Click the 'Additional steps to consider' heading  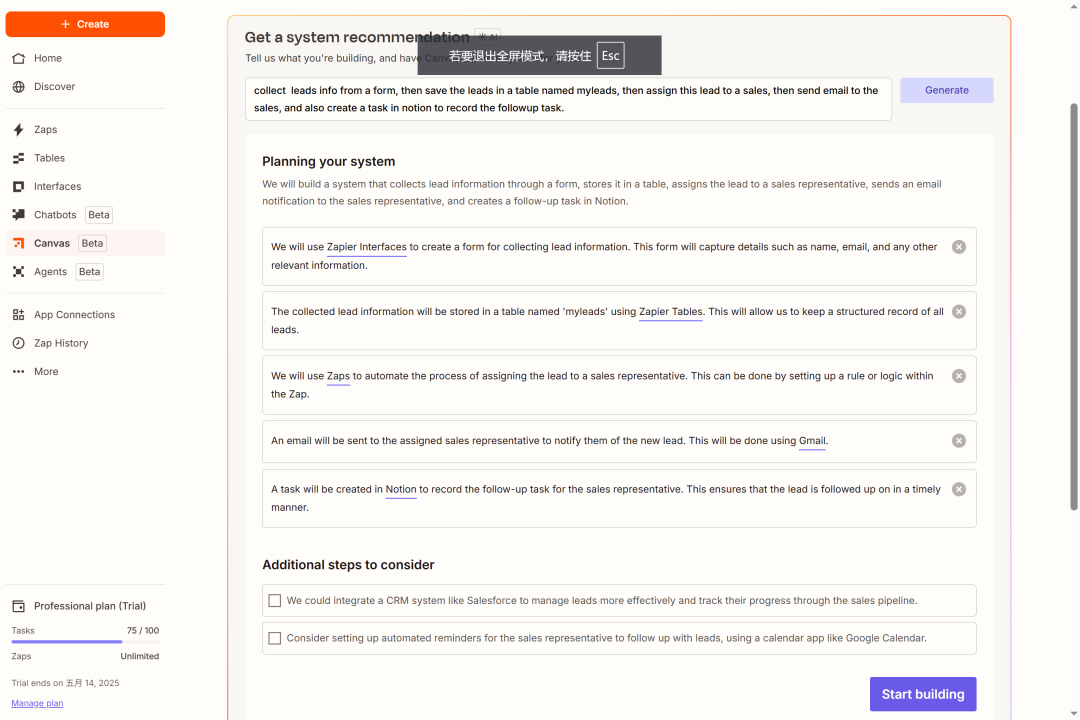tap(348, 565)
